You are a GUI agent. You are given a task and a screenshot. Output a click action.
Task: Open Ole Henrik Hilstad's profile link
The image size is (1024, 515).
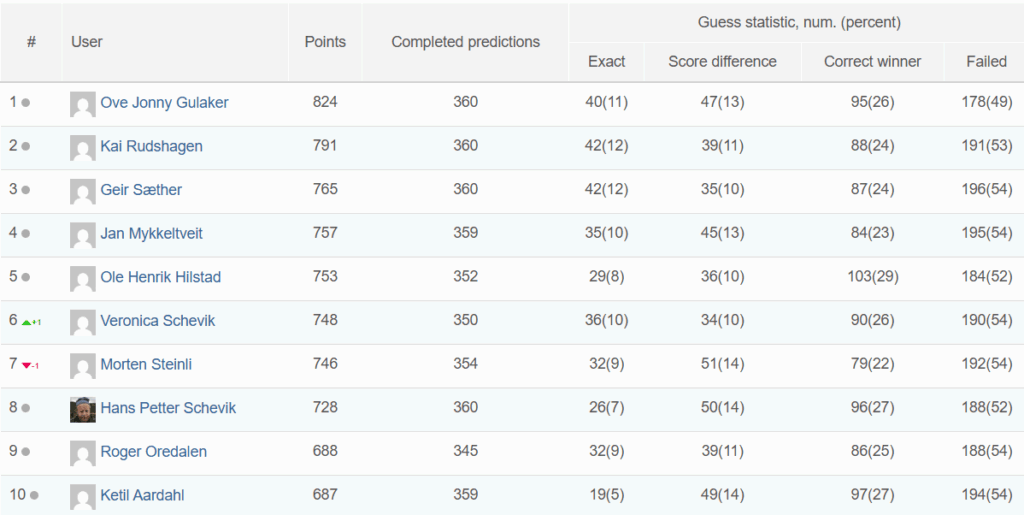coord(161,277)
